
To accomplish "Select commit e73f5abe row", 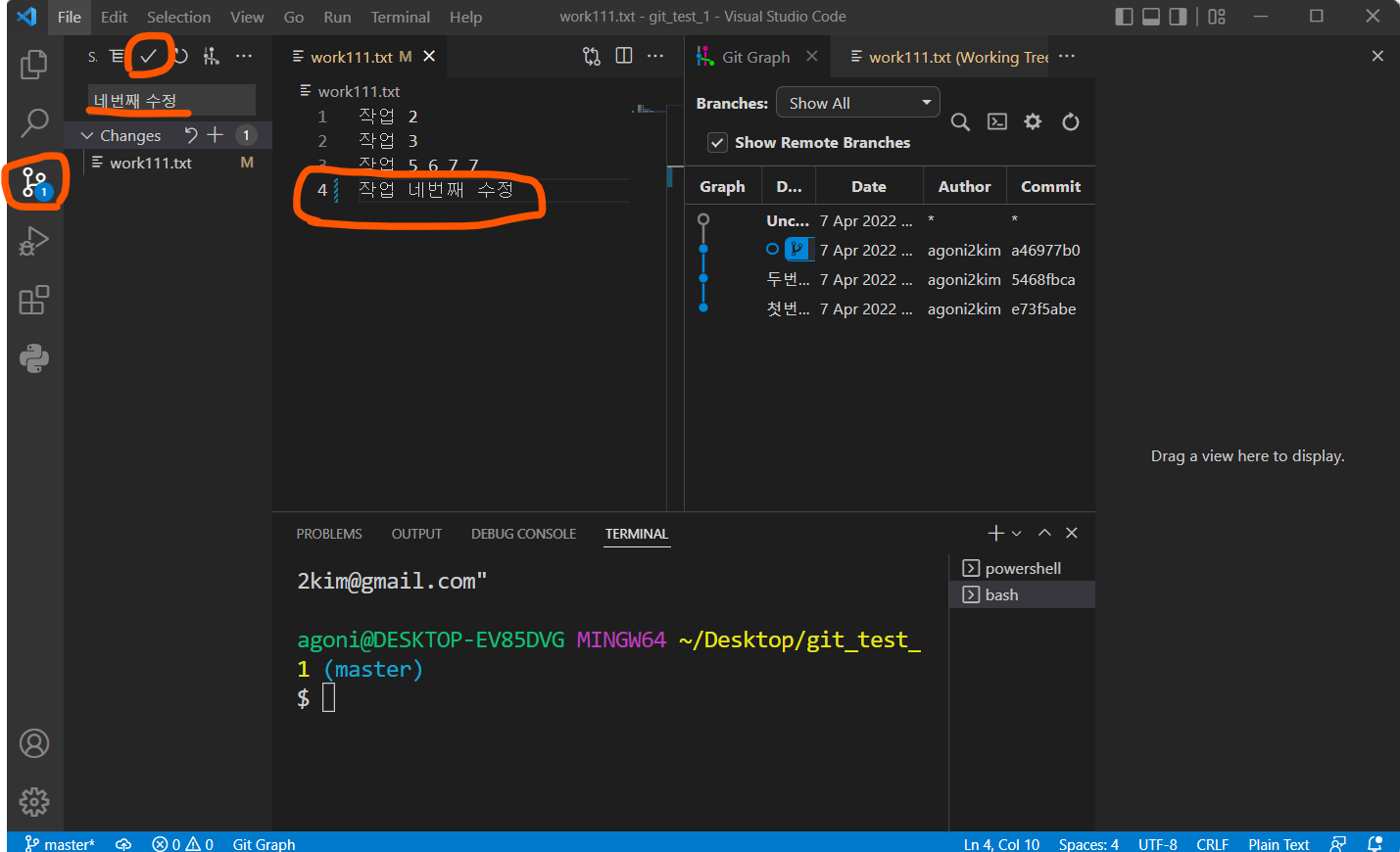I will pos(890,308).
